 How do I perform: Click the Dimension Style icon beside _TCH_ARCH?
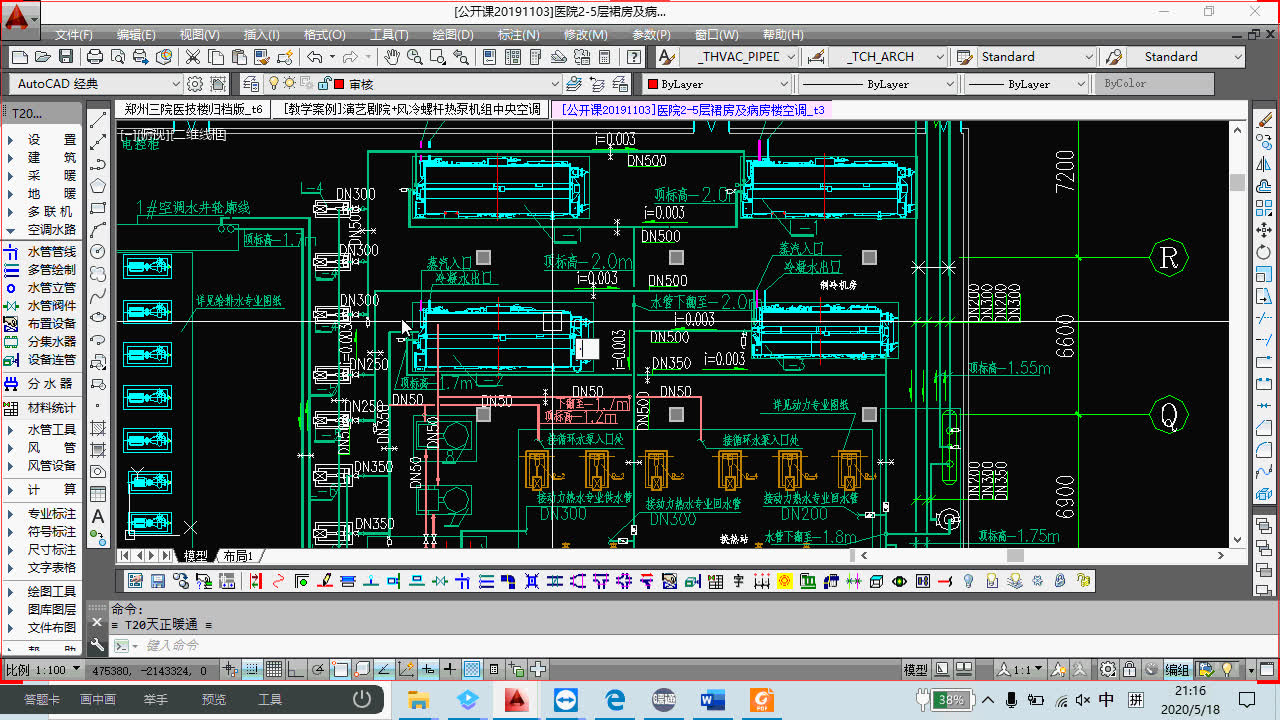click(815, 57)
